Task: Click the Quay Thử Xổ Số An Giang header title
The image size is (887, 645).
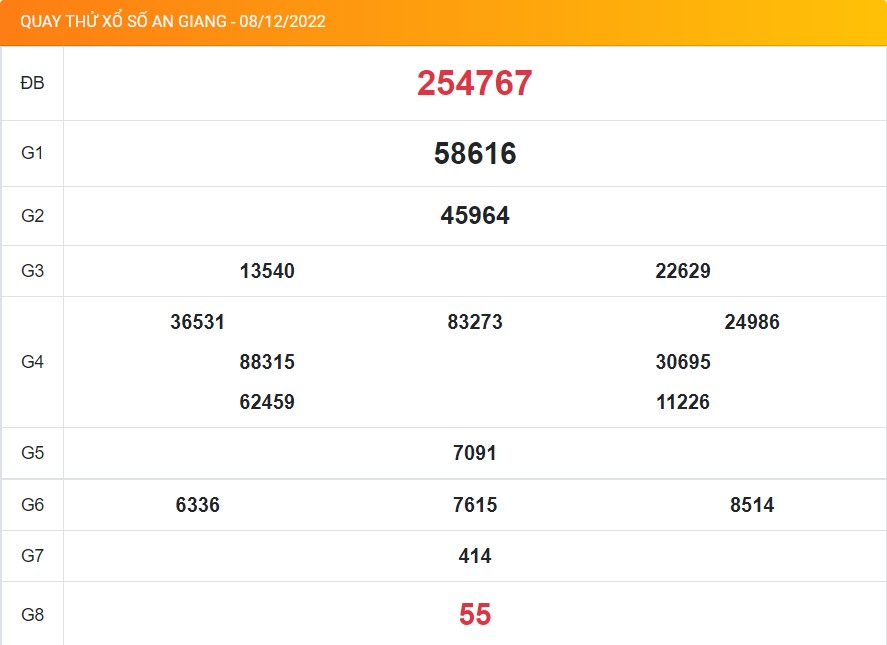Action: [x=173, y=22]
